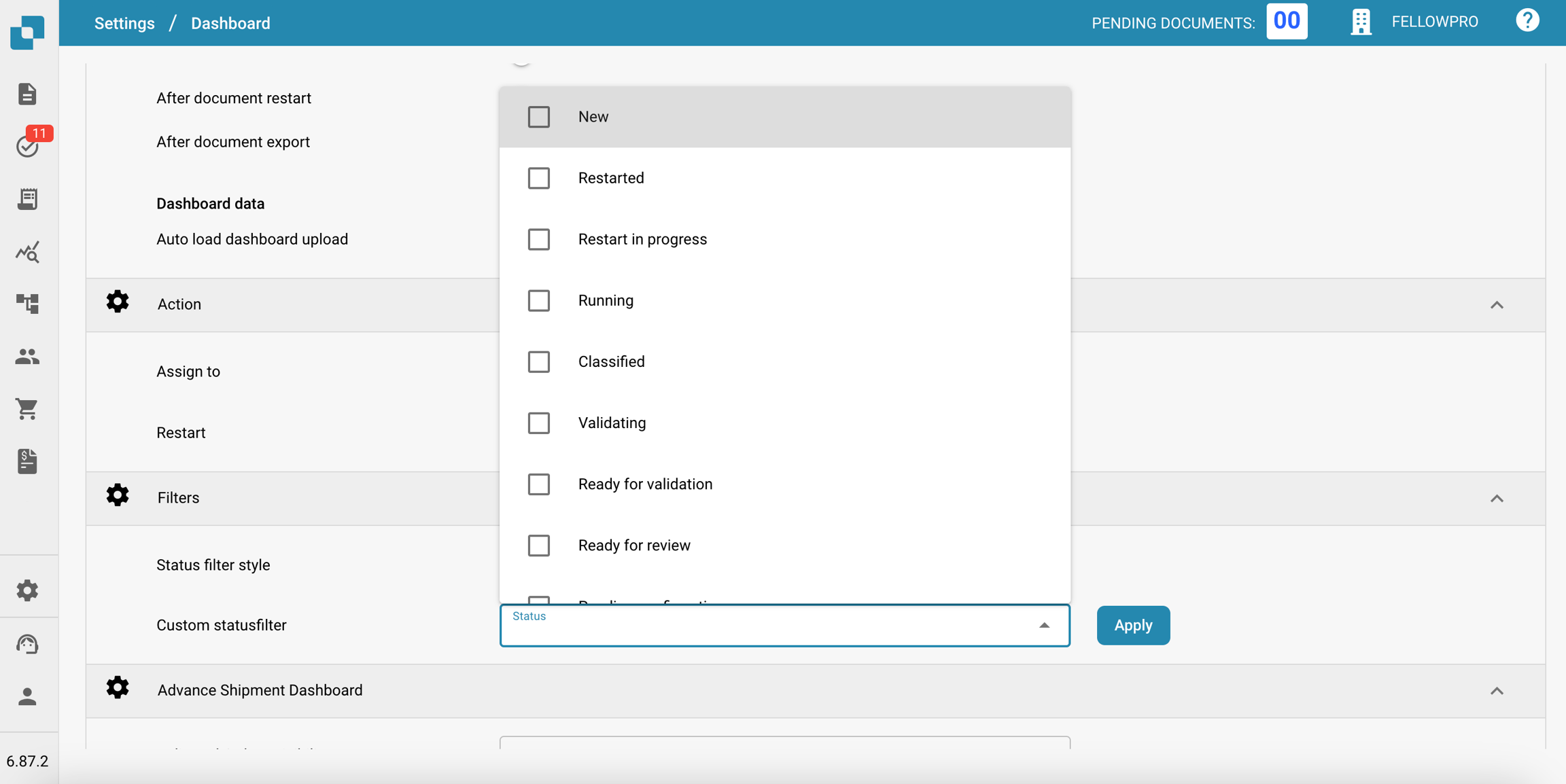Check the New status option

click(539, 117)
